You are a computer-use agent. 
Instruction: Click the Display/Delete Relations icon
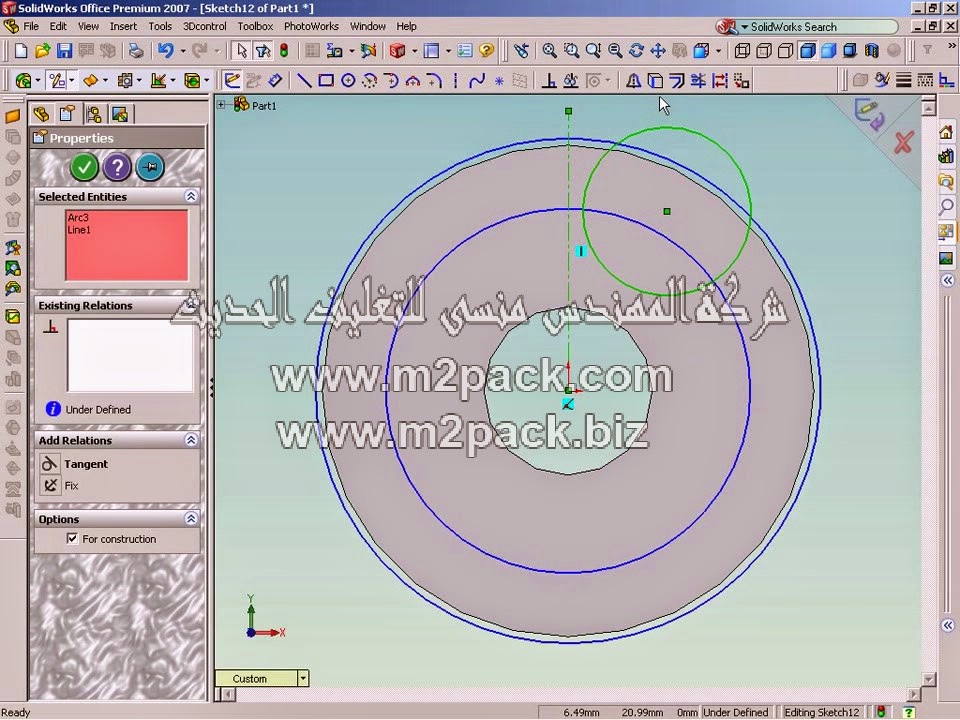click(571, 80)
